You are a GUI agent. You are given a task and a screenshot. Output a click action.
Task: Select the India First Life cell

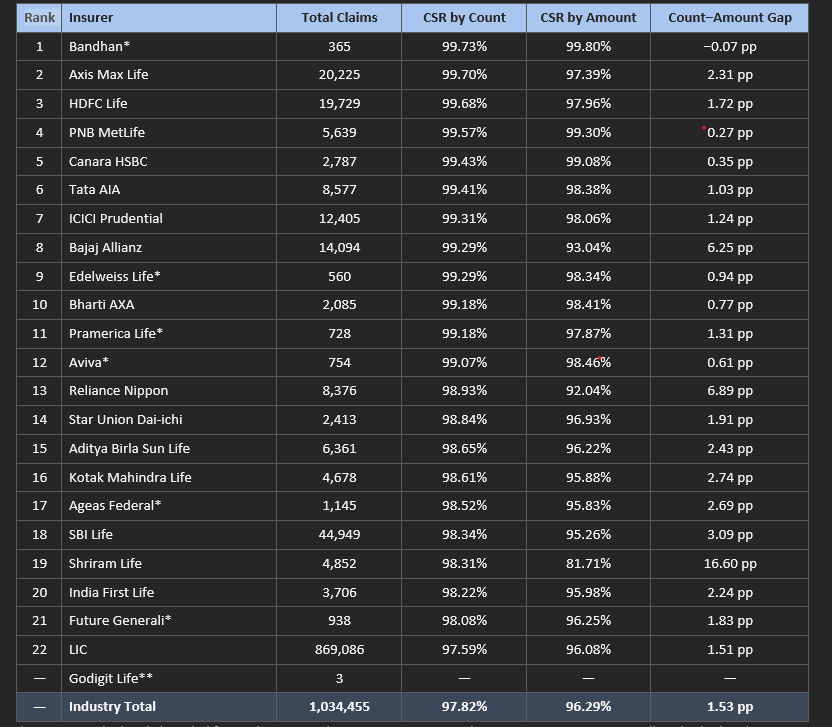point(169,593)
